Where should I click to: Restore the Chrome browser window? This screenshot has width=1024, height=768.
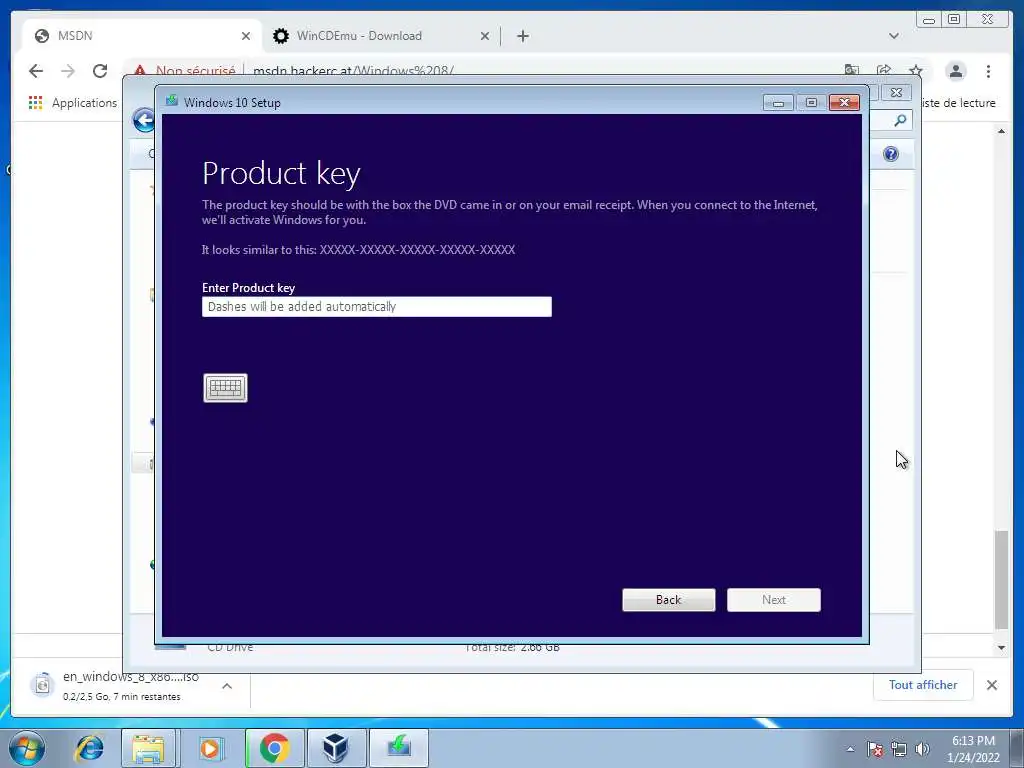coord(954,20)
